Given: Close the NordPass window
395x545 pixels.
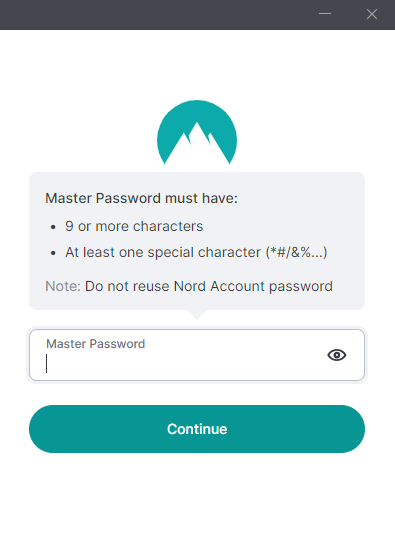Looking at the screenshot, I should tap(372, 14).
